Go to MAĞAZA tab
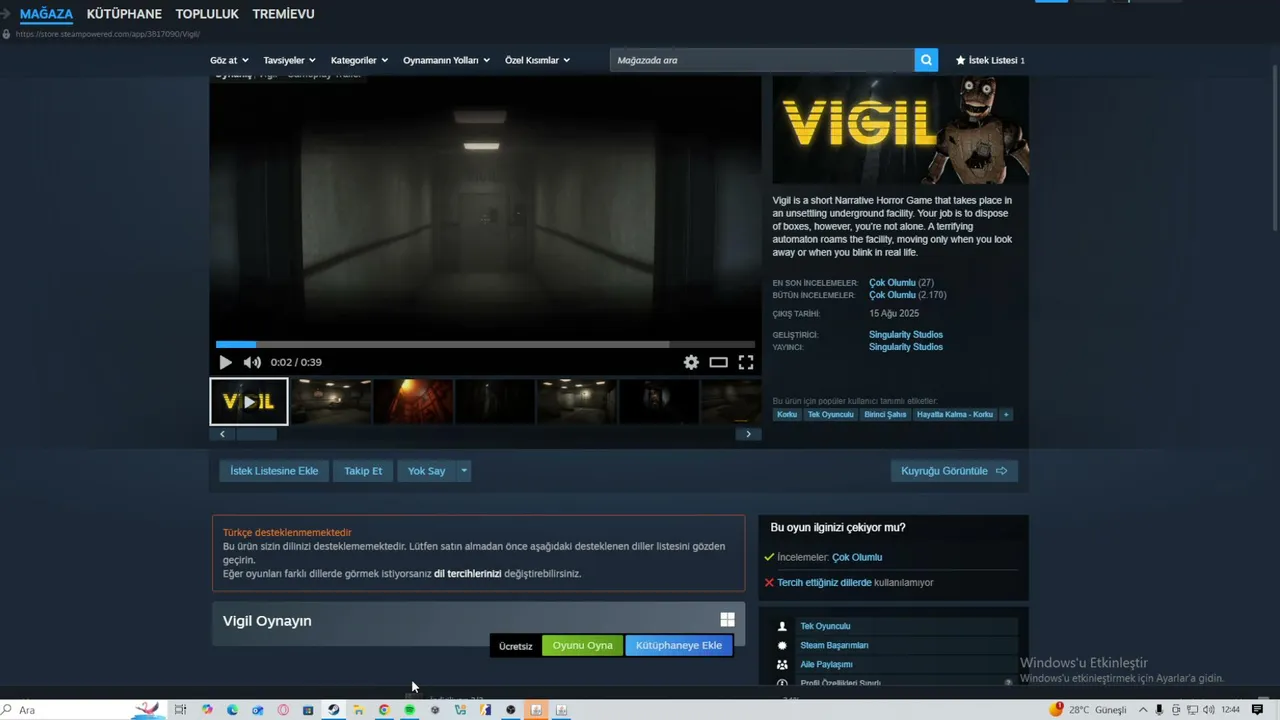The height and width of the screenshot is (720, 1280). point(46,14)
